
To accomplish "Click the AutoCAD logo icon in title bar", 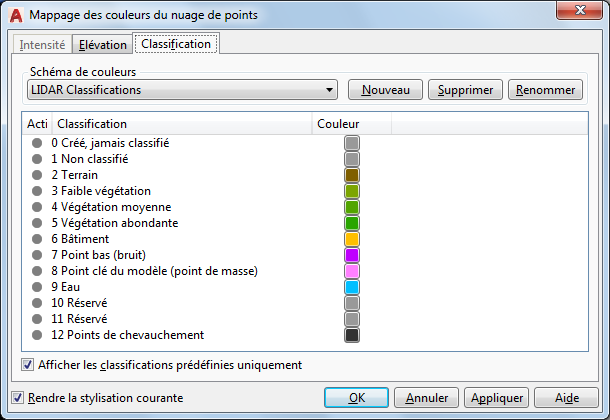I will click(x=14, y=14).
